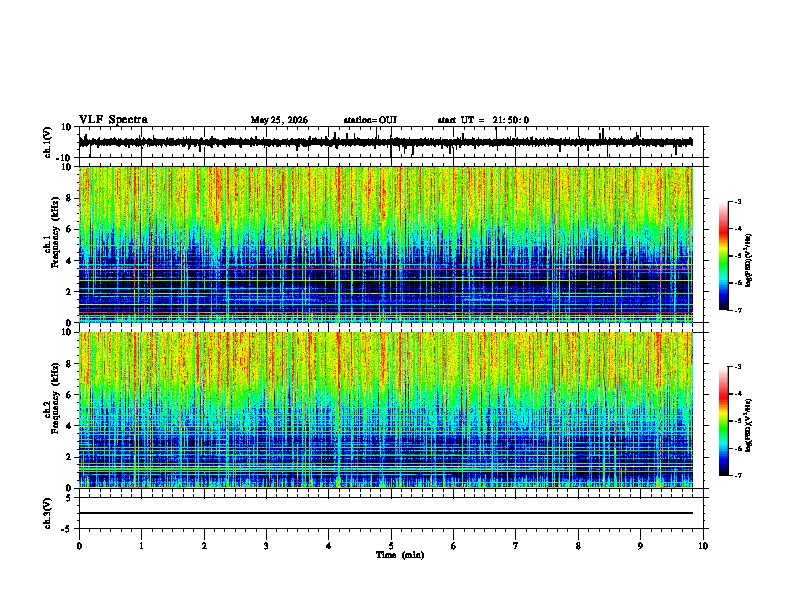Click the 5 minute tick on the time axis
The width and height of the screenshot is (792, 612).
click(x=391, y=546)
